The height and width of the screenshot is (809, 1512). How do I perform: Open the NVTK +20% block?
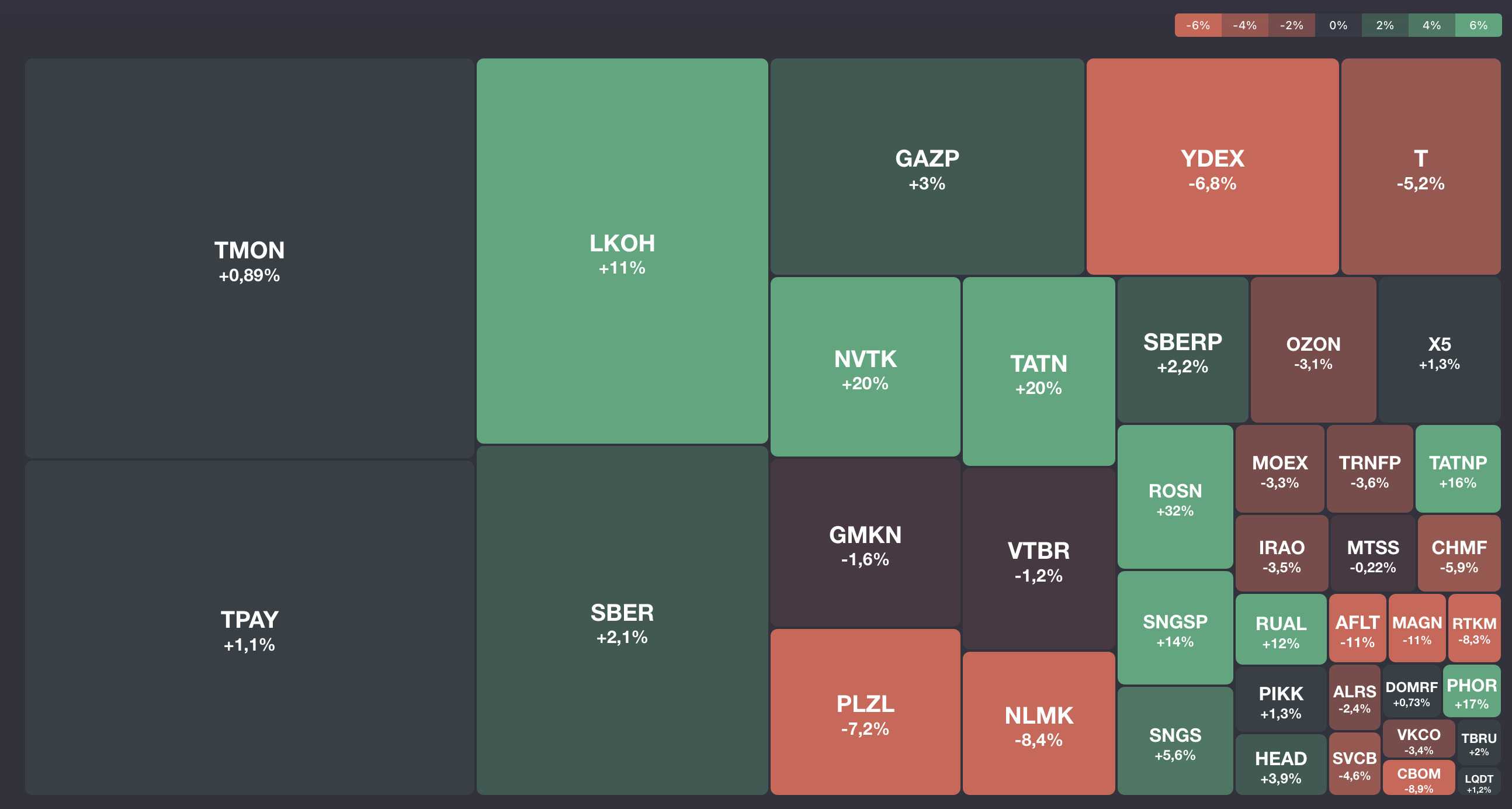[865, 367]
